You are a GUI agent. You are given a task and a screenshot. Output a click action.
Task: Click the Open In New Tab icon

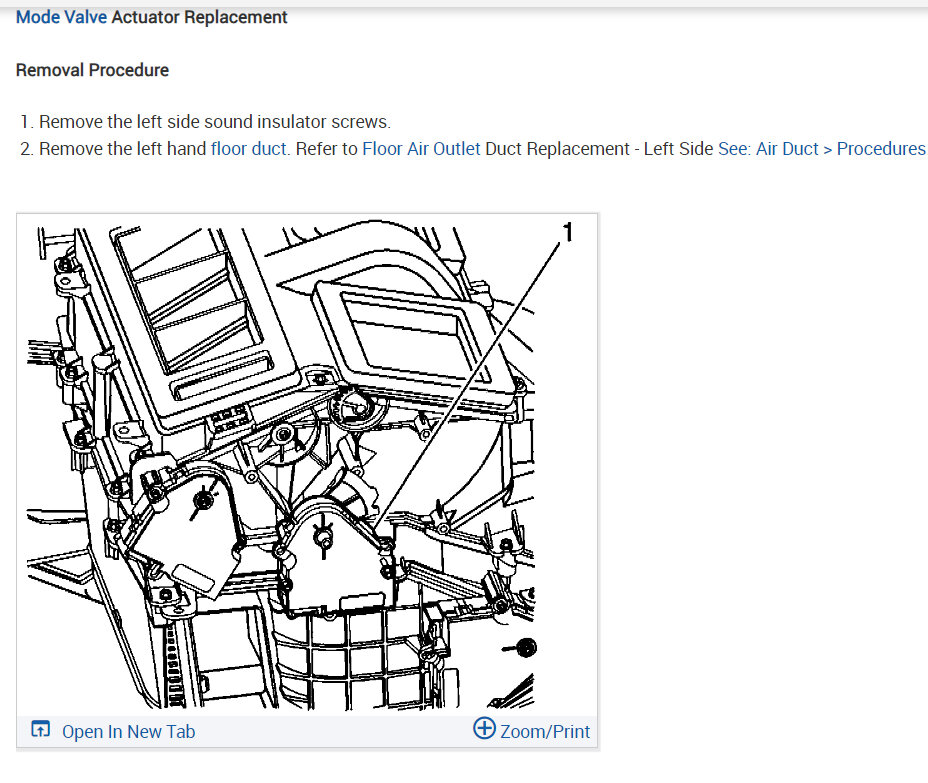coord(40,729)
